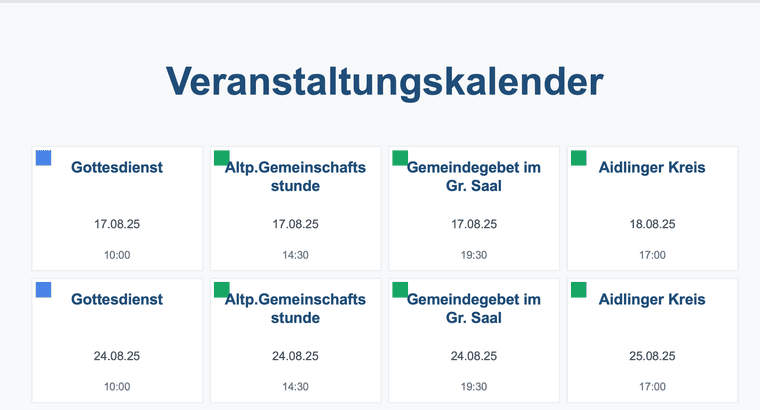Click green square on Gemeindegebet 17.08.25 card

tap(400, 158)
